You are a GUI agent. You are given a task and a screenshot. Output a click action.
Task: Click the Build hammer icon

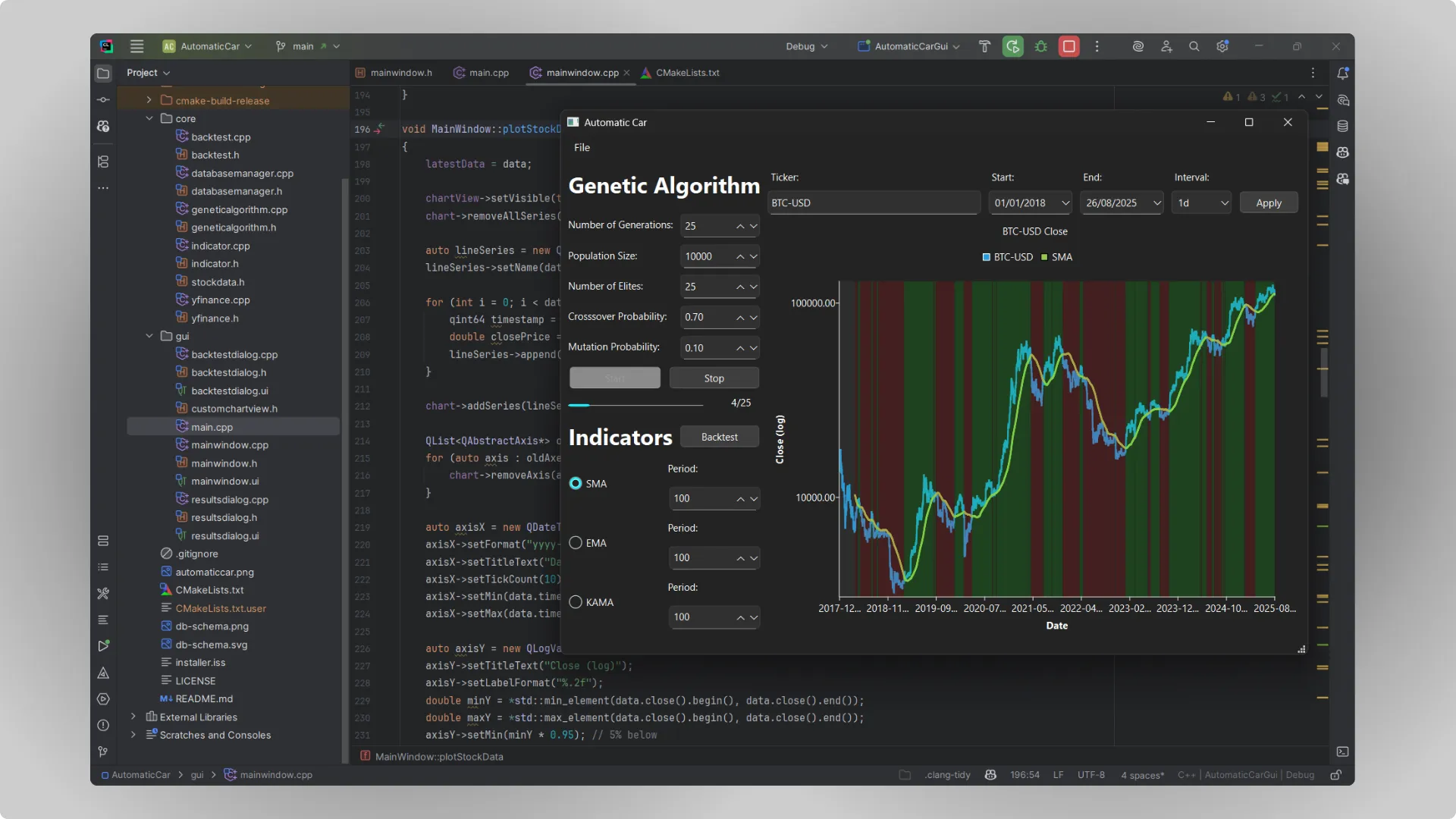pyautogui.click(x=984, y=46)
